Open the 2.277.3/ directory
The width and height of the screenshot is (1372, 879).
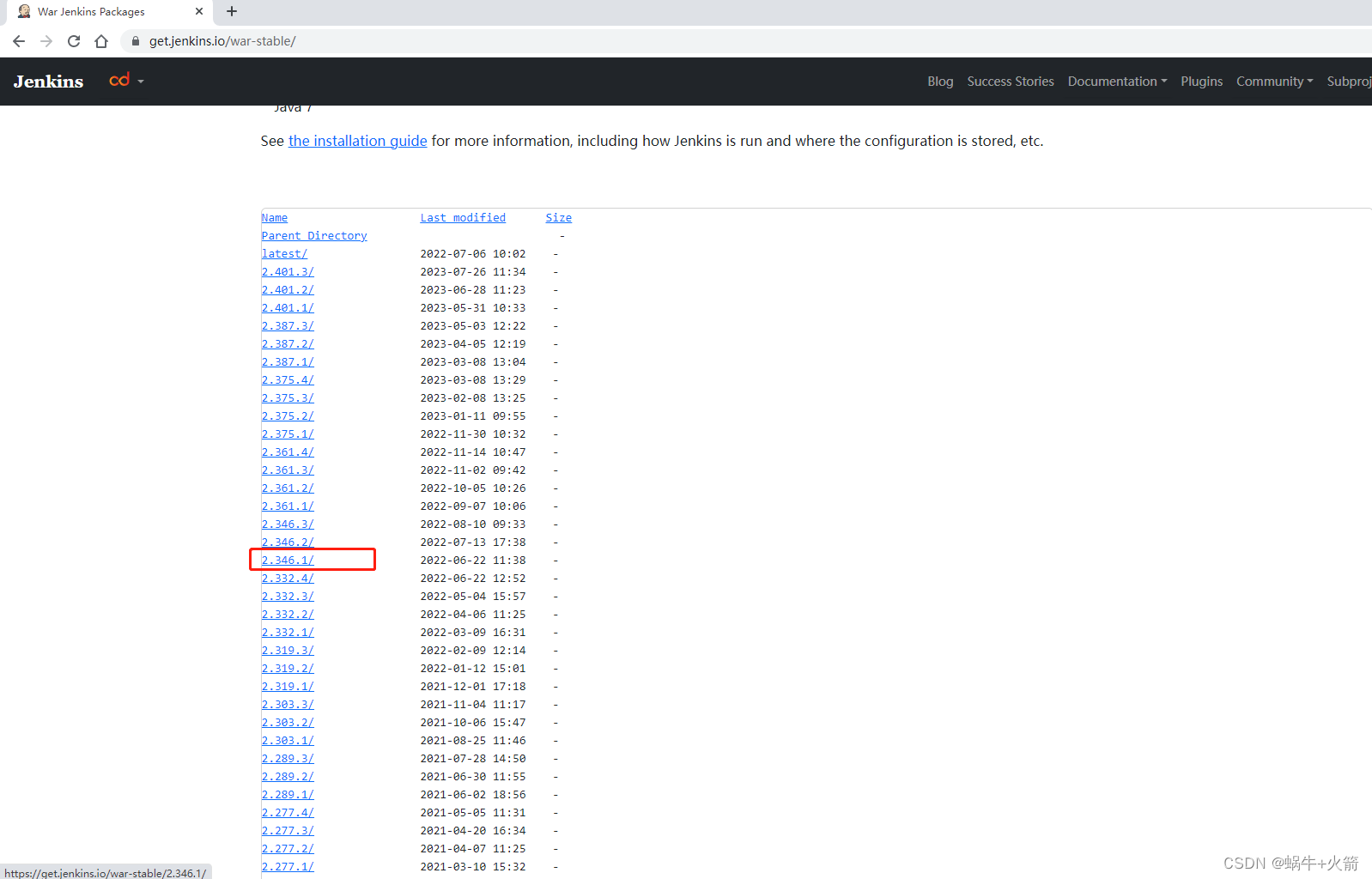click(288, 831)
